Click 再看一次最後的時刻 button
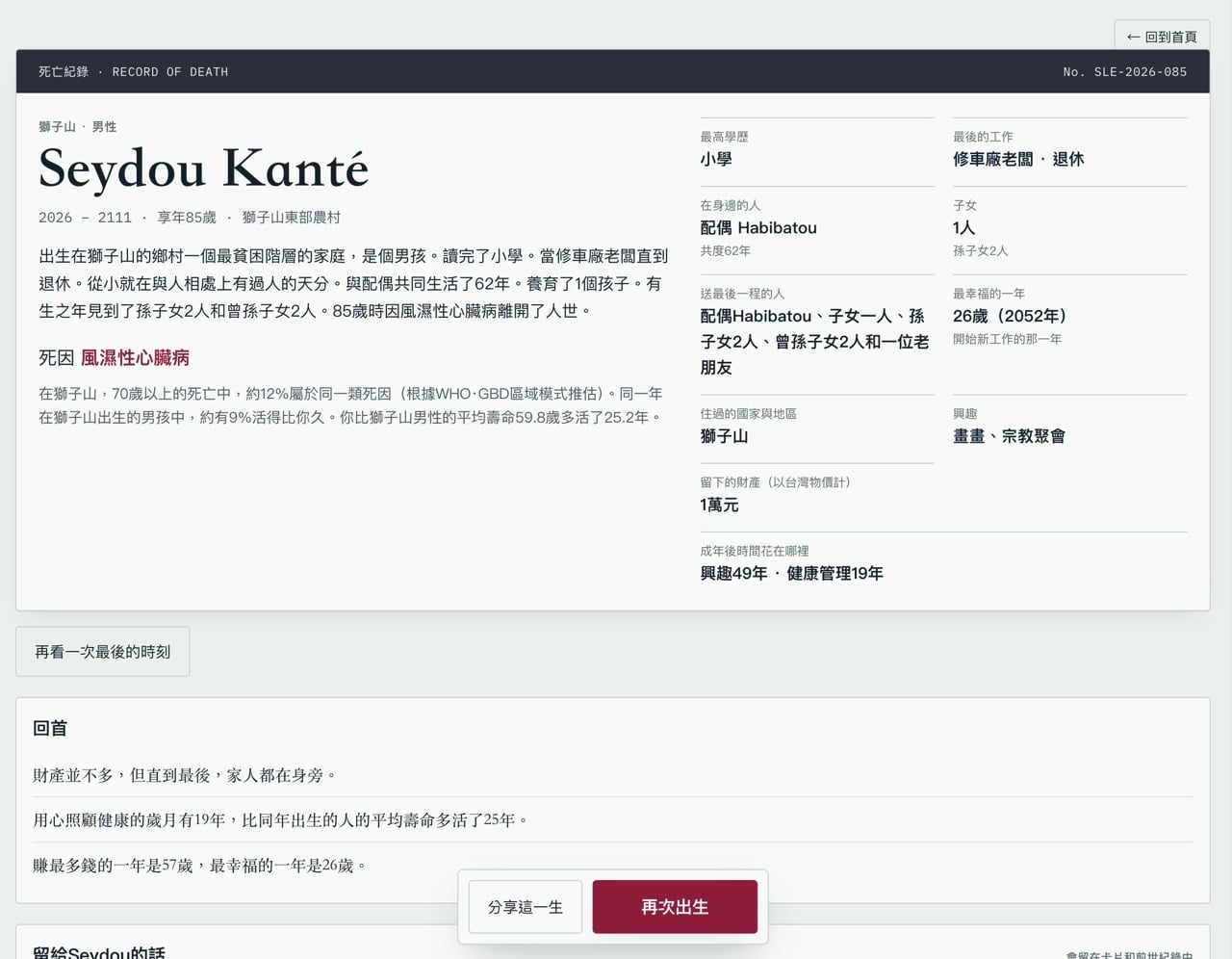The width and height of the screenshot is (1232, 959). click(x=103, y=652)
